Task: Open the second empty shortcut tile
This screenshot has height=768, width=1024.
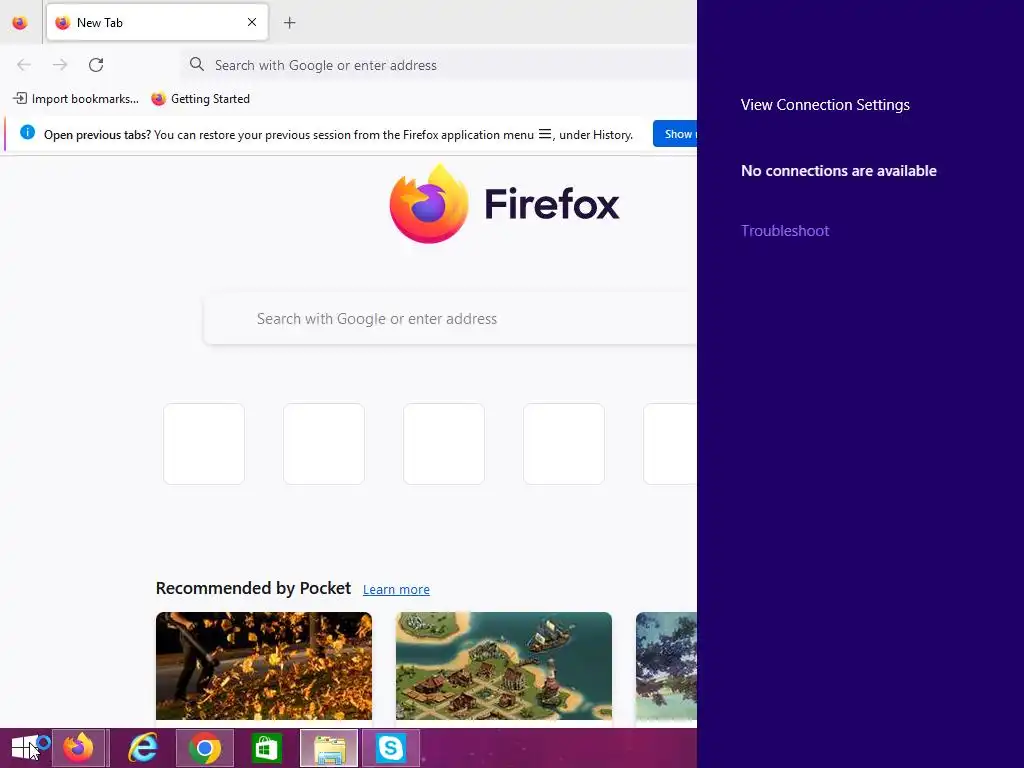Action: (324, 444)
